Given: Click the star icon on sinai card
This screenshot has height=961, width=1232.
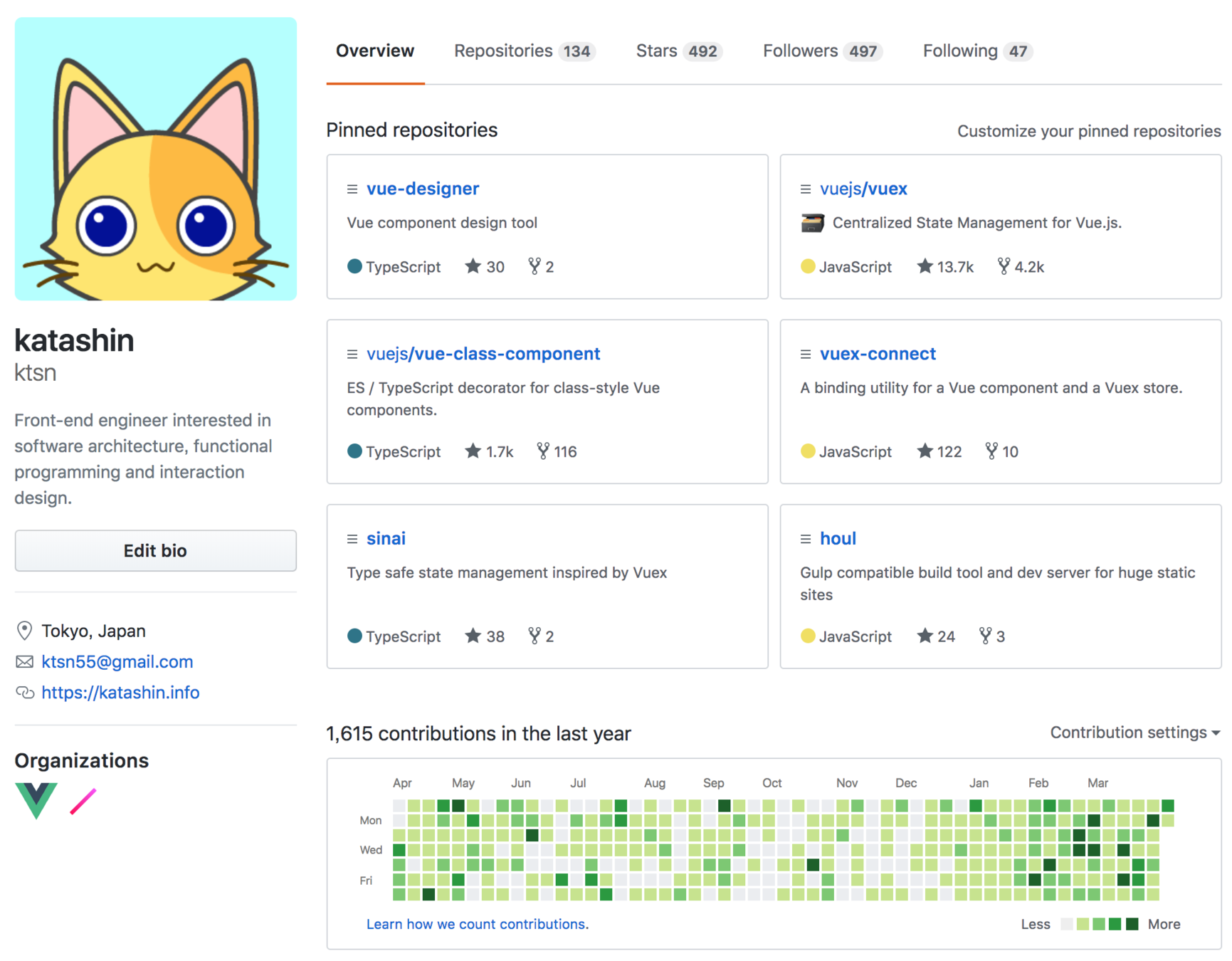Looking at the screenshot, I should [x=473, y=636].
